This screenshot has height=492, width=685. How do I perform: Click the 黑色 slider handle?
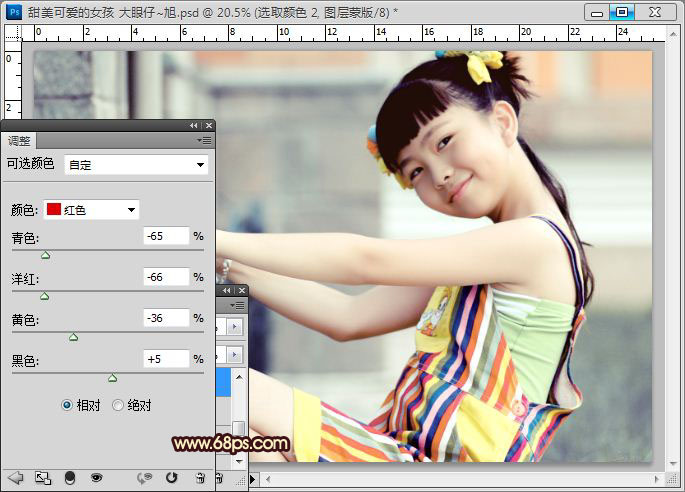point(112,377)
